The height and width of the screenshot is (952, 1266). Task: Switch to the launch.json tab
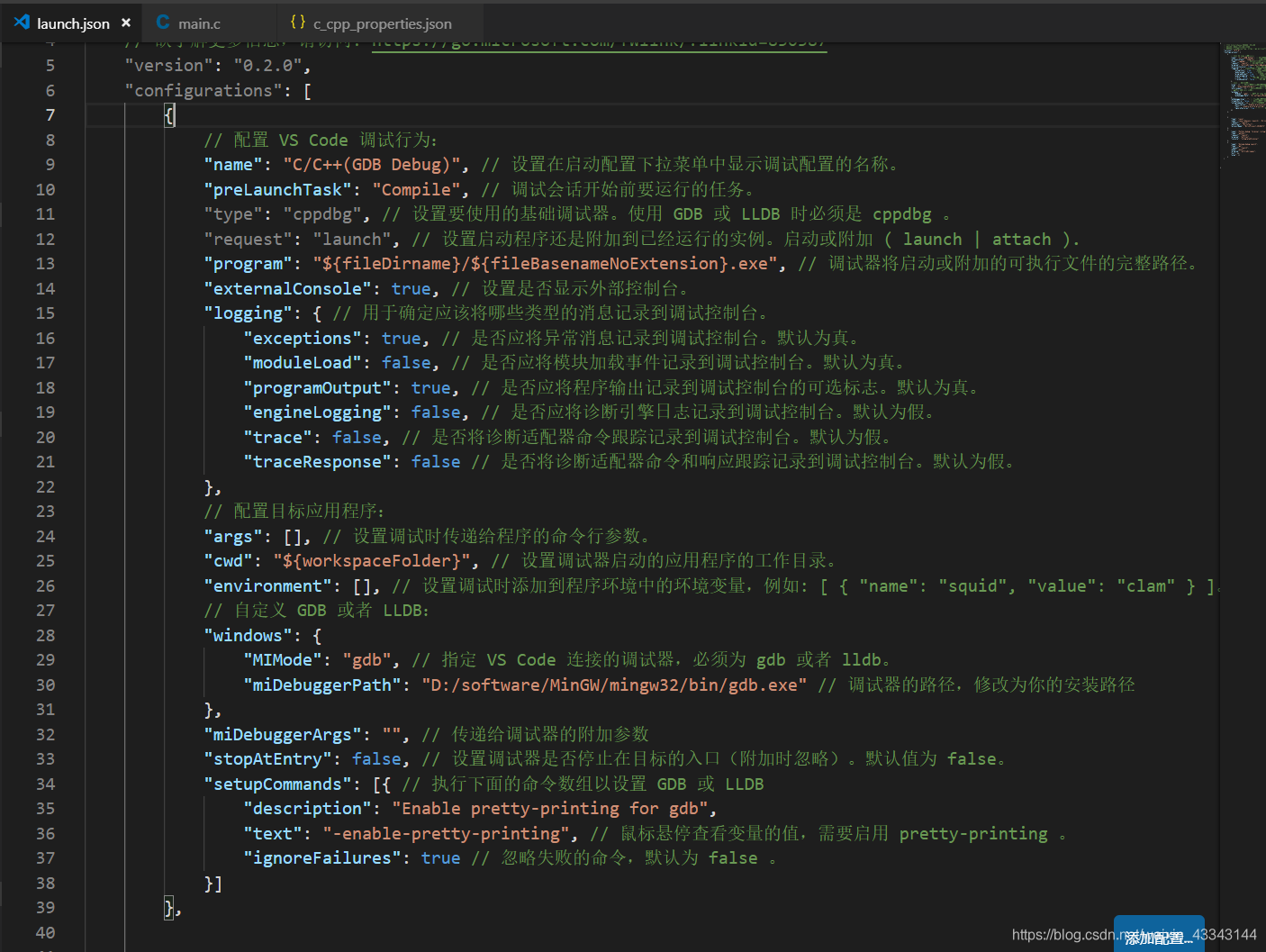tap(72, 23)
